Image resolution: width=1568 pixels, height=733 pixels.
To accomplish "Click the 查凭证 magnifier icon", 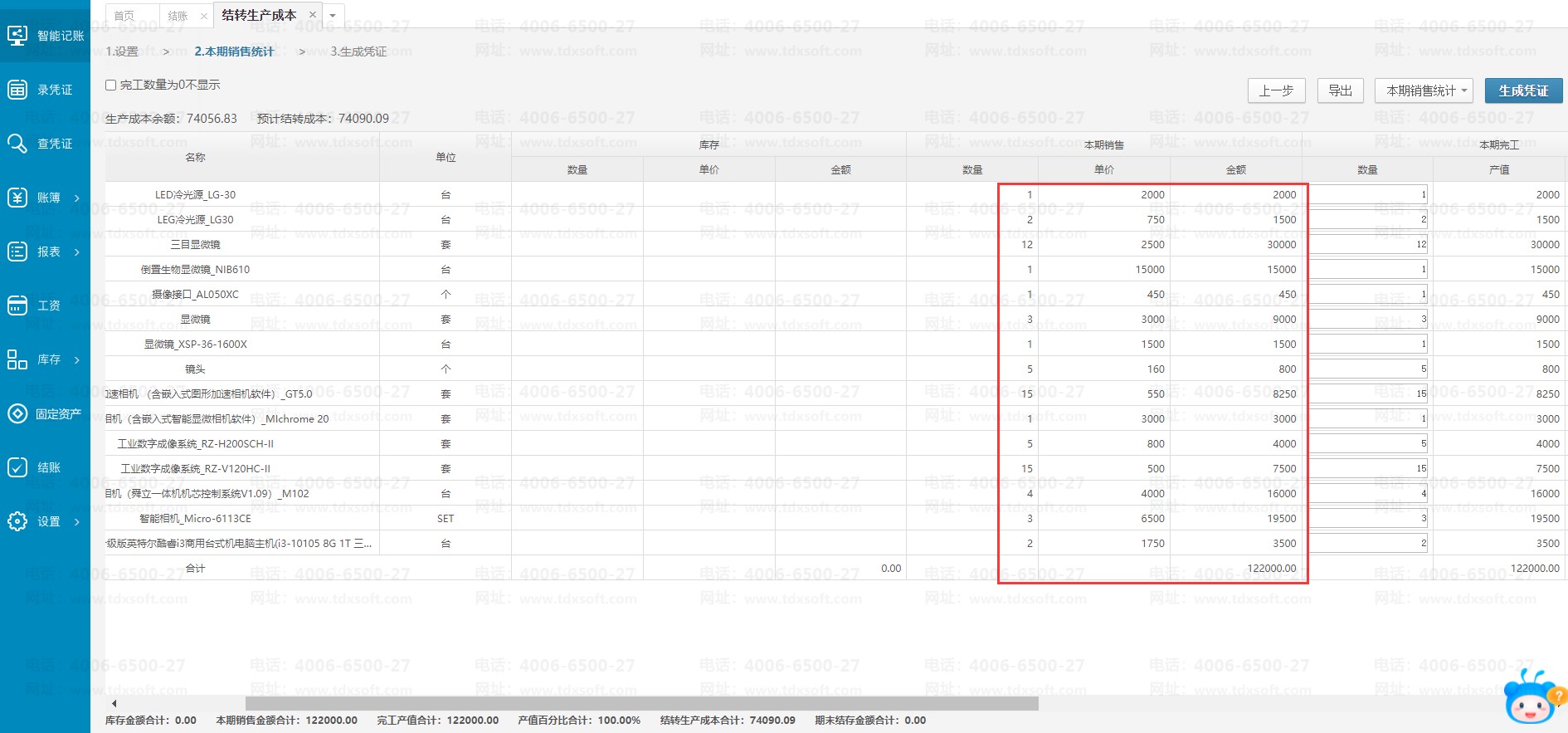I will coord(17,144).
